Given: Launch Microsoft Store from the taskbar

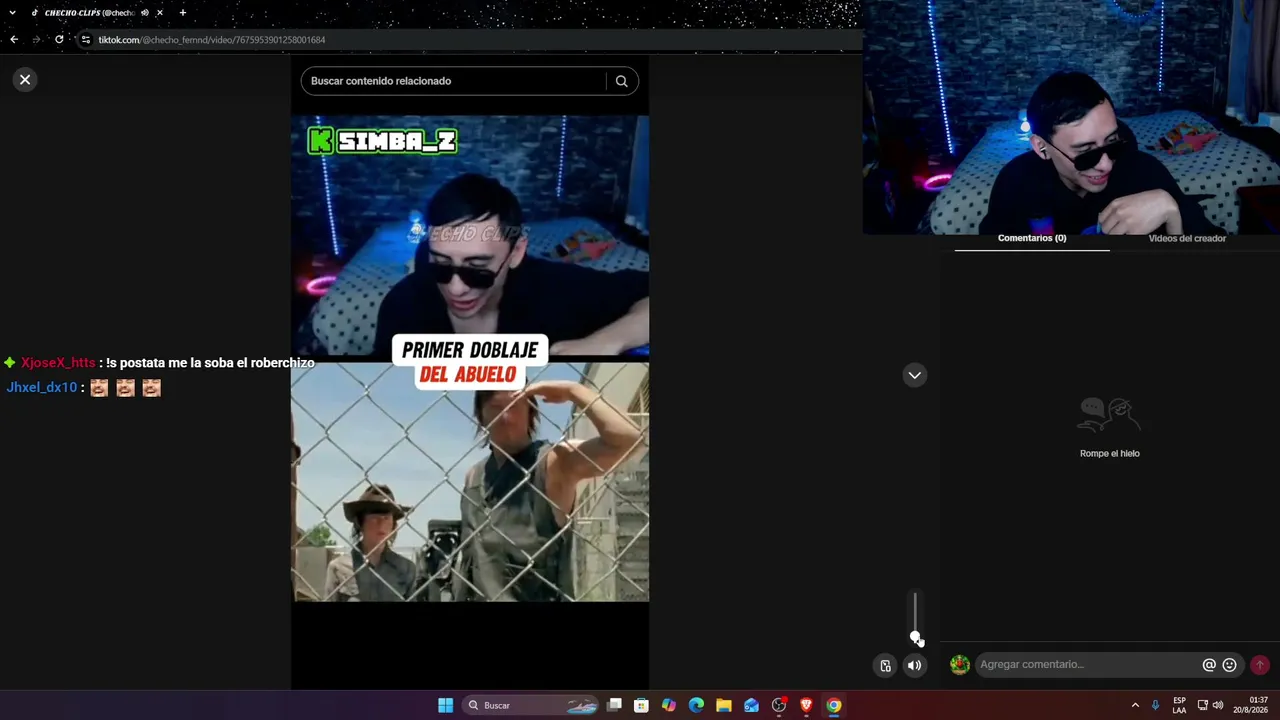Looking at the screenshot, I should tap(642, 705).
